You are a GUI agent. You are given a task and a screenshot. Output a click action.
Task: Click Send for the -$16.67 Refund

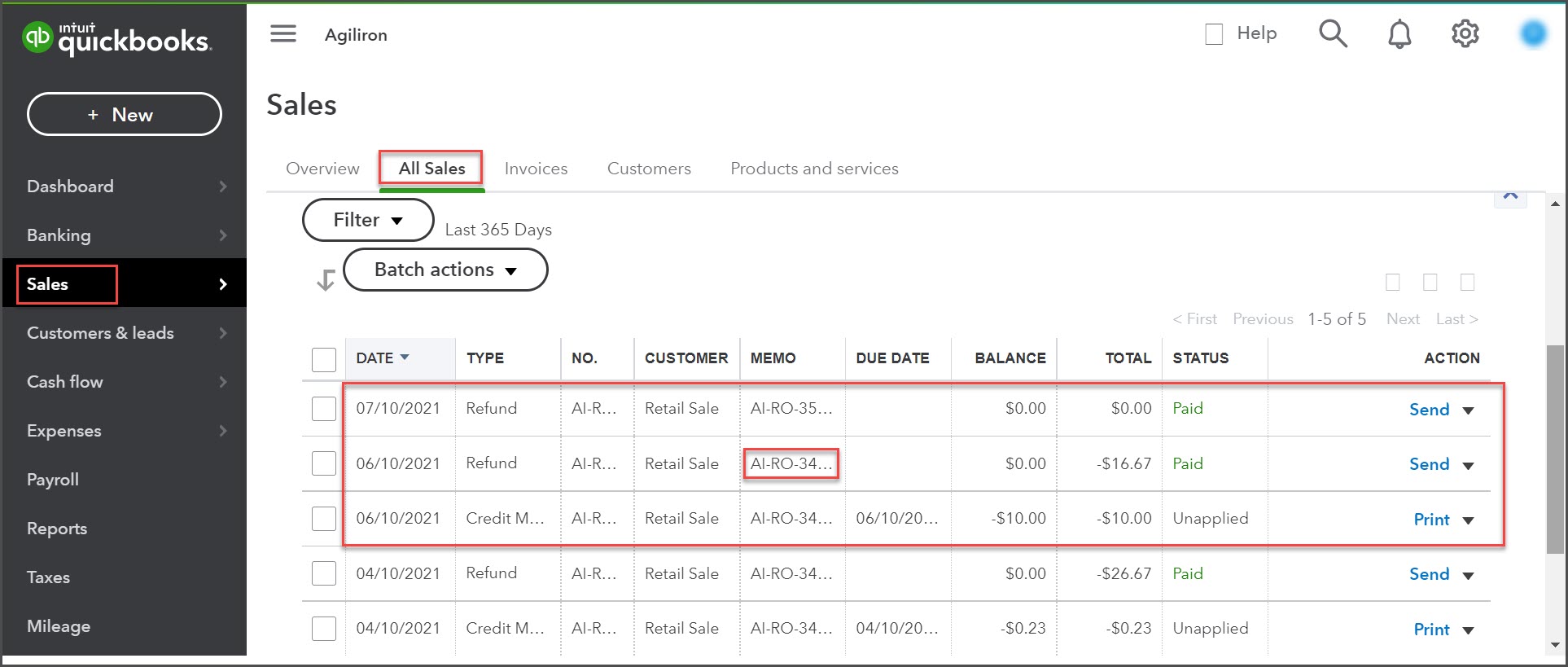pos(1429,464)
